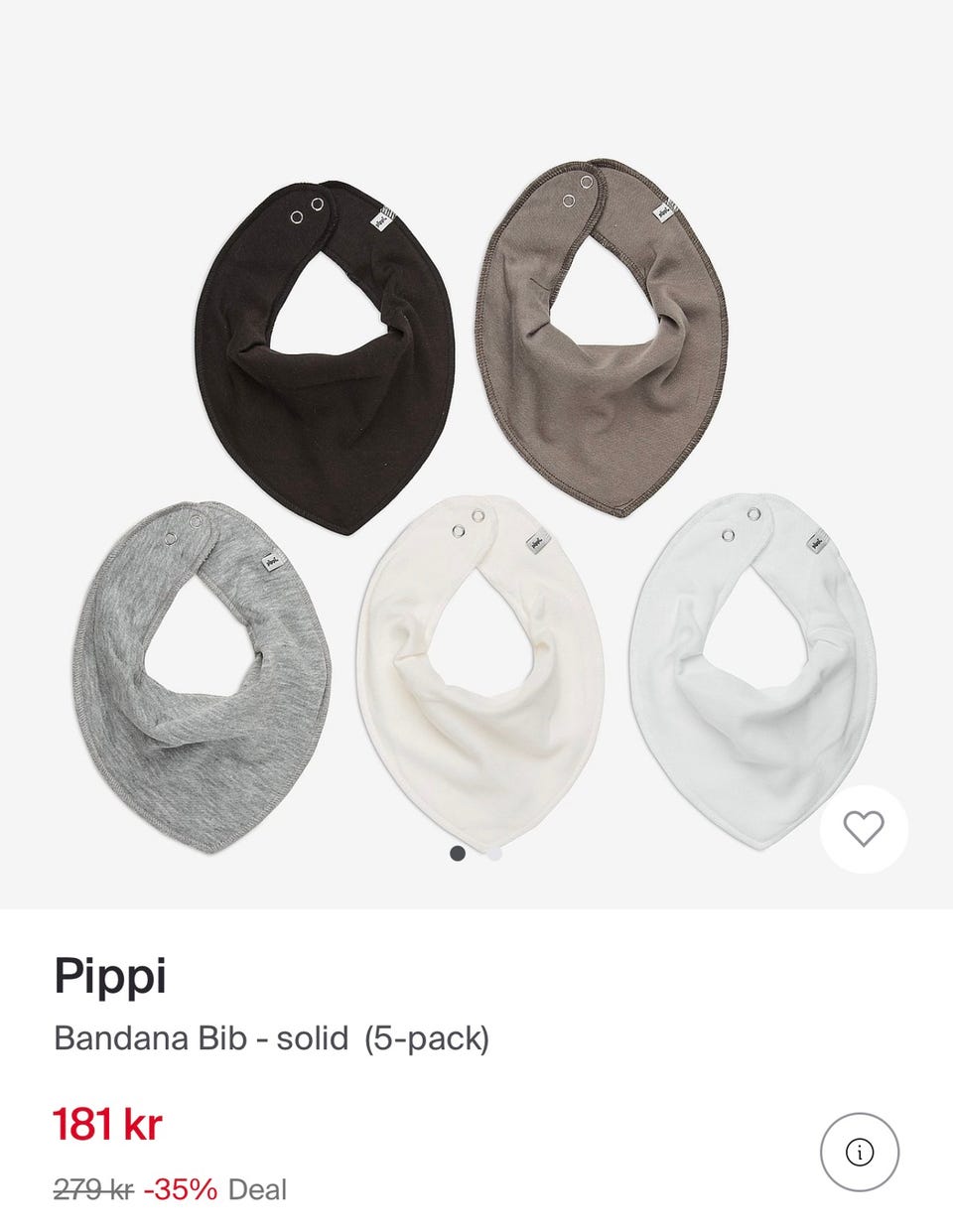
Task: Open the Bandana Bib - solid (5-pack) title
Action: click(271, 1038)
